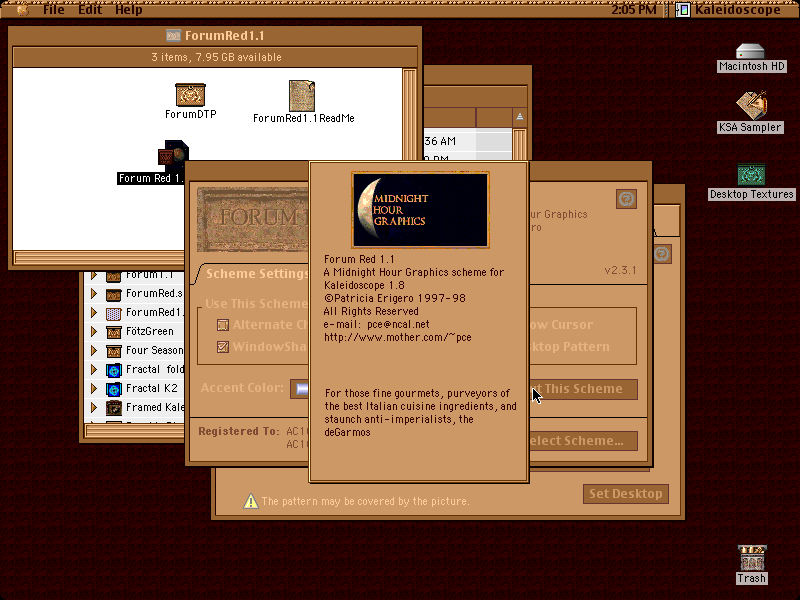Click the This Scheme button
Image resolution: width=800 pixels, height=600 pixels.
[583, 389]
